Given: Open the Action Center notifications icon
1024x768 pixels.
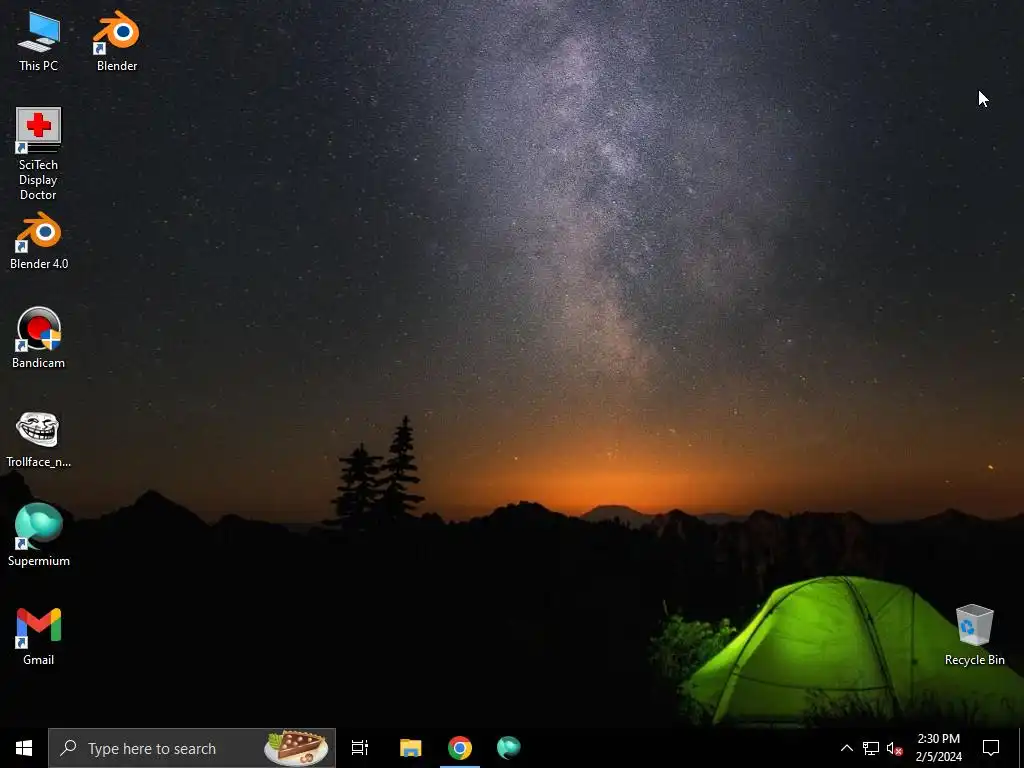Looking at the screenshot, I should click(991, 748).
